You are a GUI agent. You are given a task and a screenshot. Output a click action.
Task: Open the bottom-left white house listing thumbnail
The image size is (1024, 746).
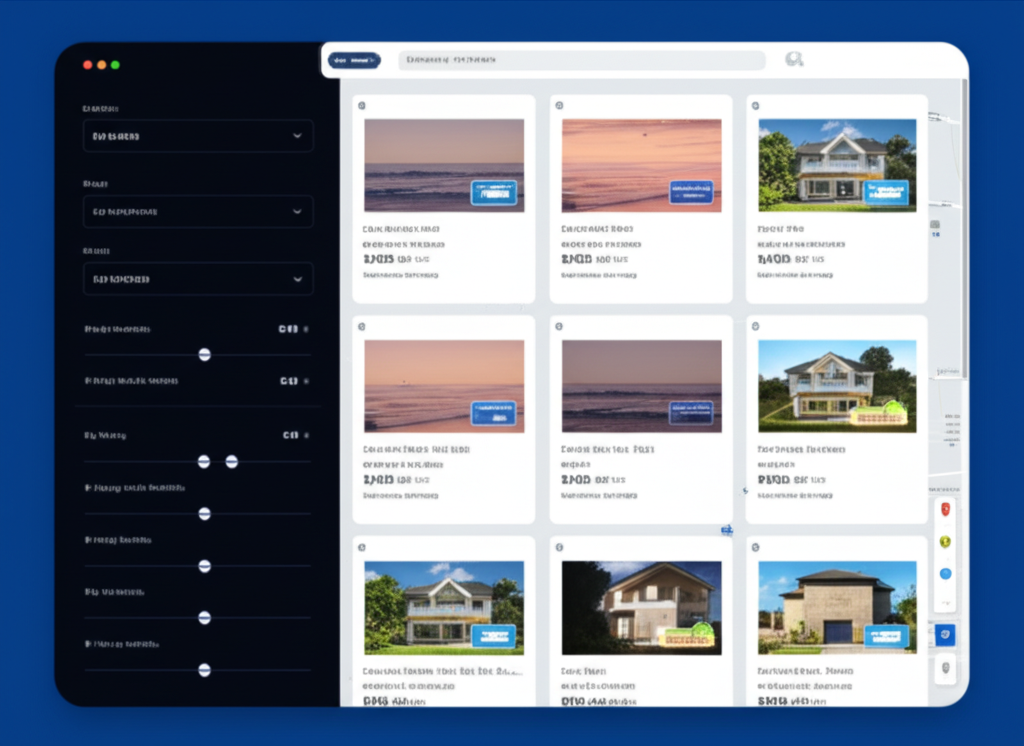(444, 608)
